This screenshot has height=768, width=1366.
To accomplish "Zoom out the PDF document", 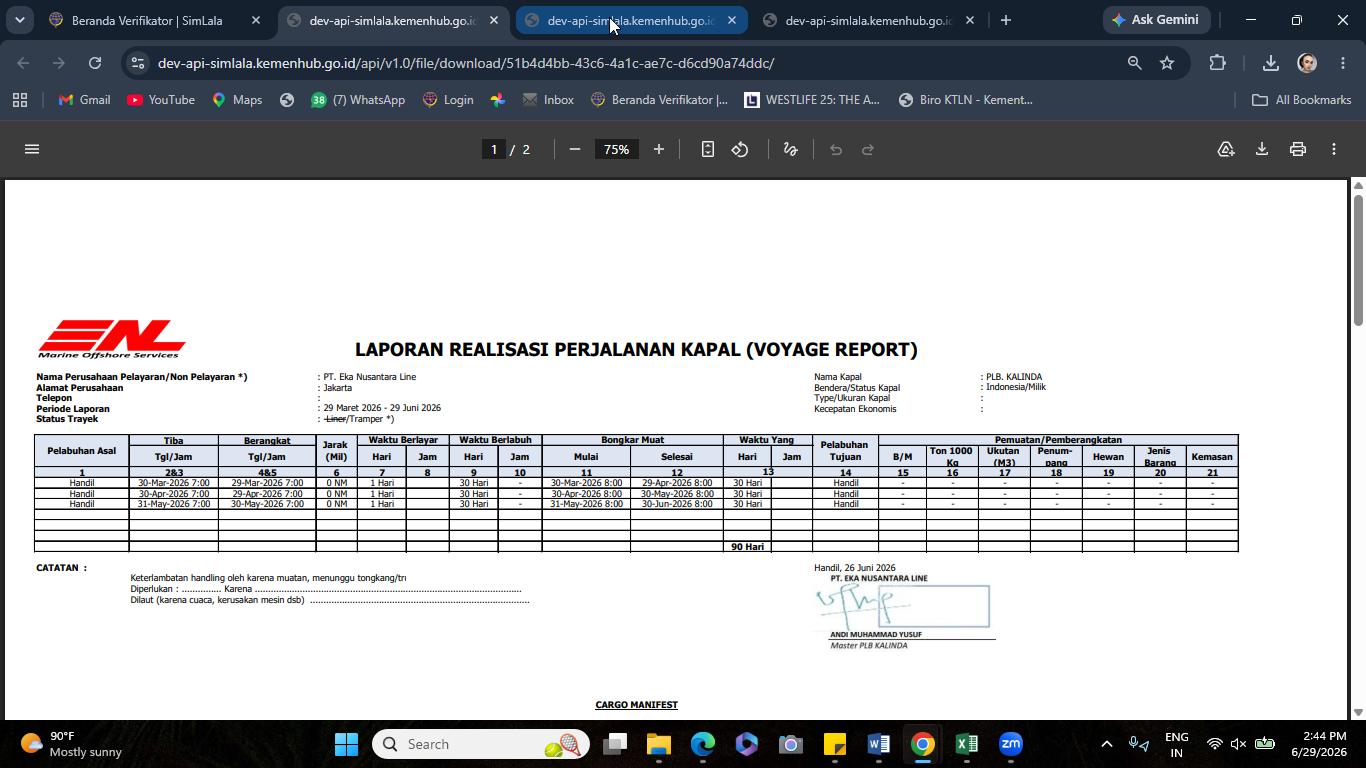I will coord(575,149).
